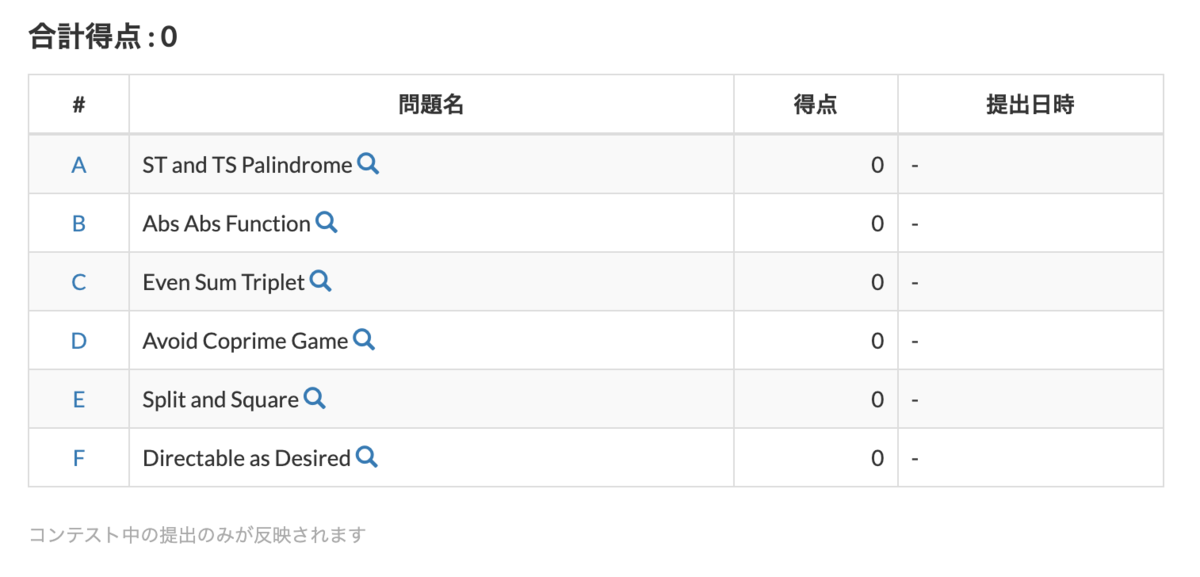Open the Directable as Desired problem title
This screenshot has height=577, width=1200.
(246, 457)
